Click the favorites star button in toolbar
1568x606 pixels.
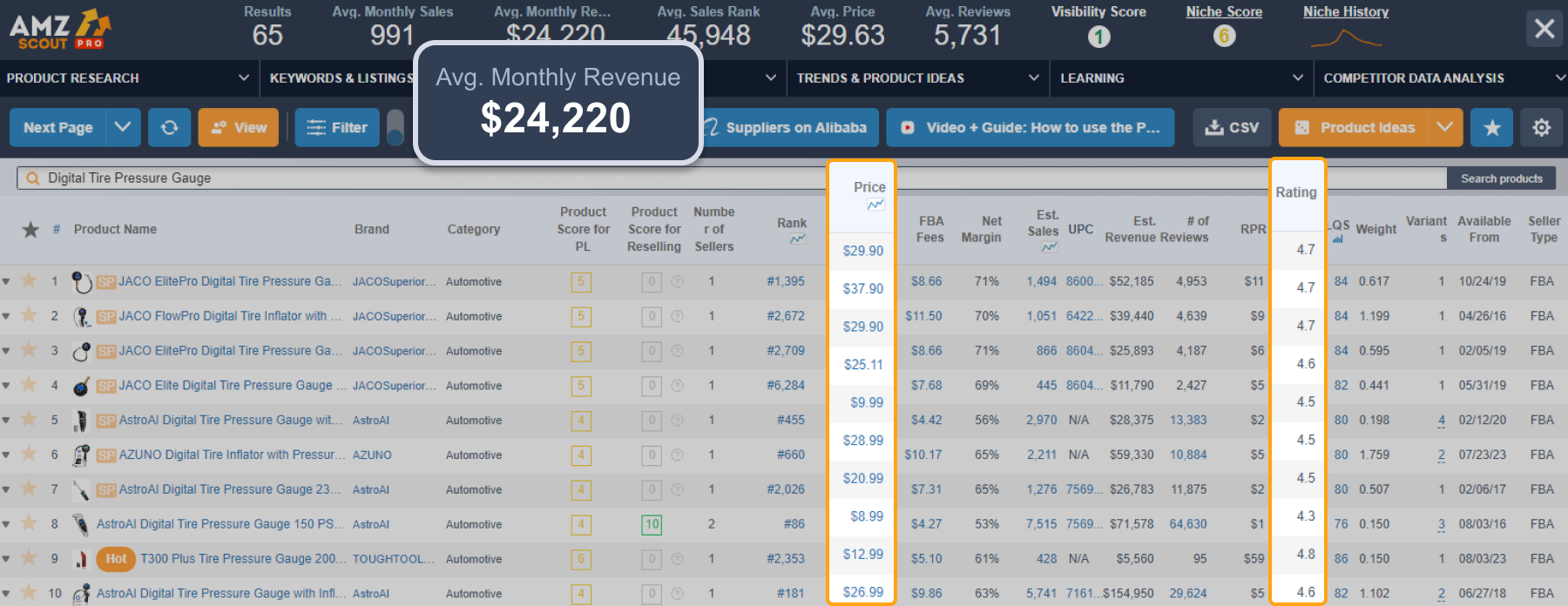pos(1492,127)
